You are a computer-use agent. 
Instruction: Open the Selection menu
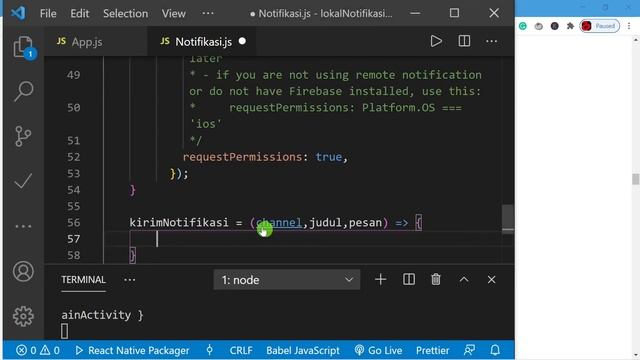pos(125,13)
